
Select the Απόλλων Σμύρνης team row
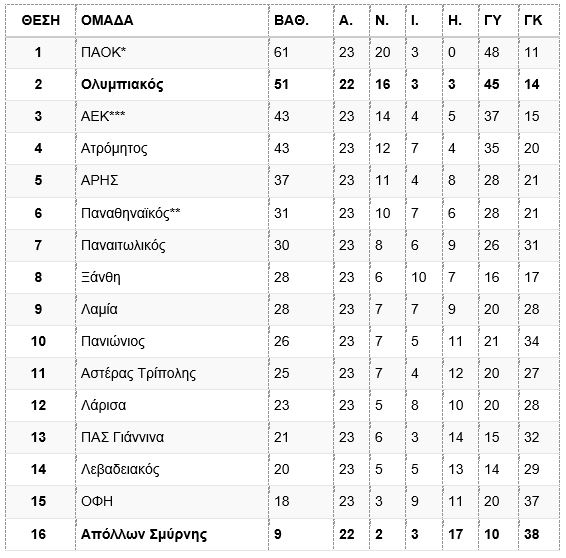click(282, 534)
